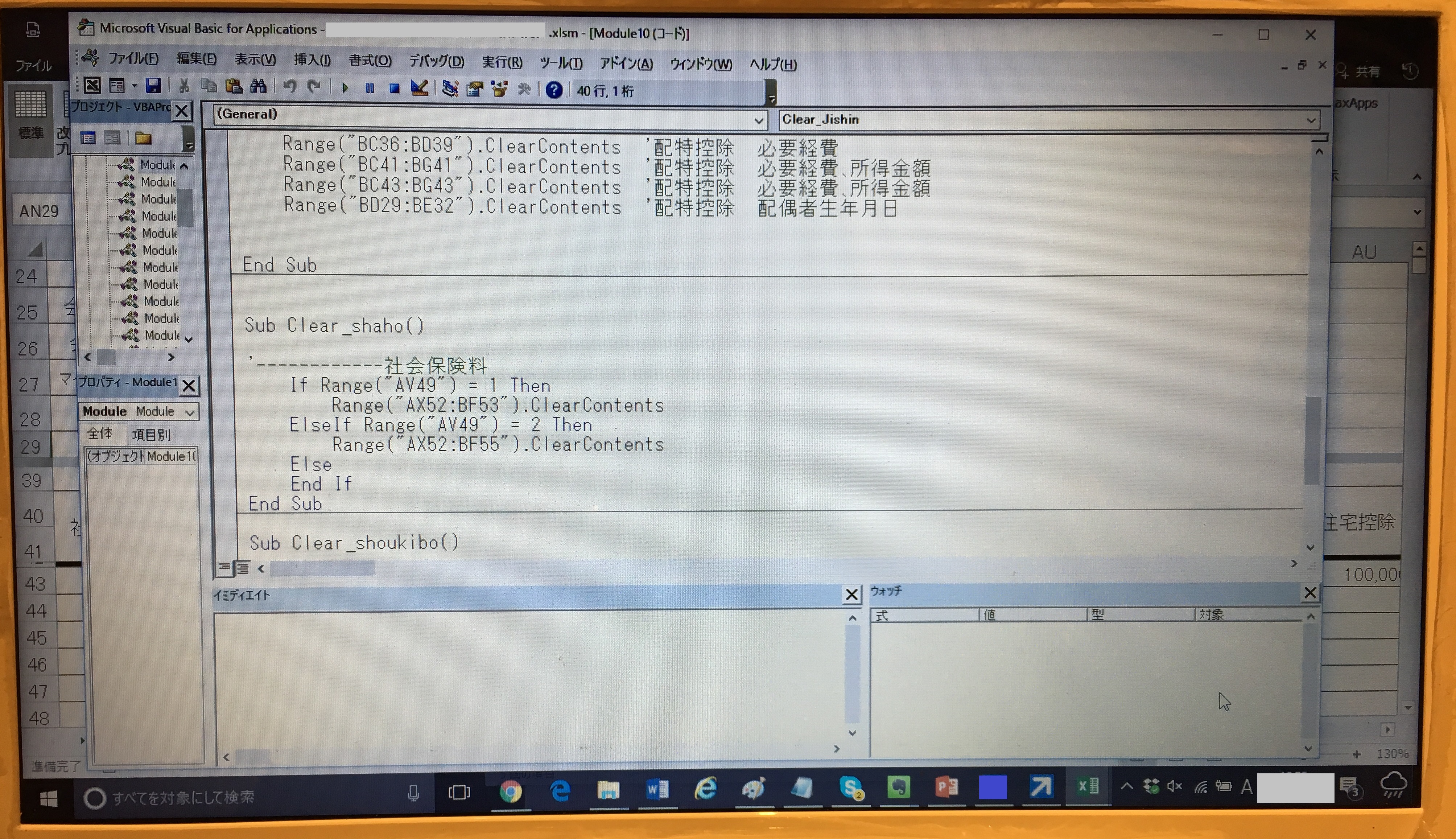Close the Watch window panel
Image resolution: width=1456 pixels, height=839 pixels.
tap(1310, 593)
